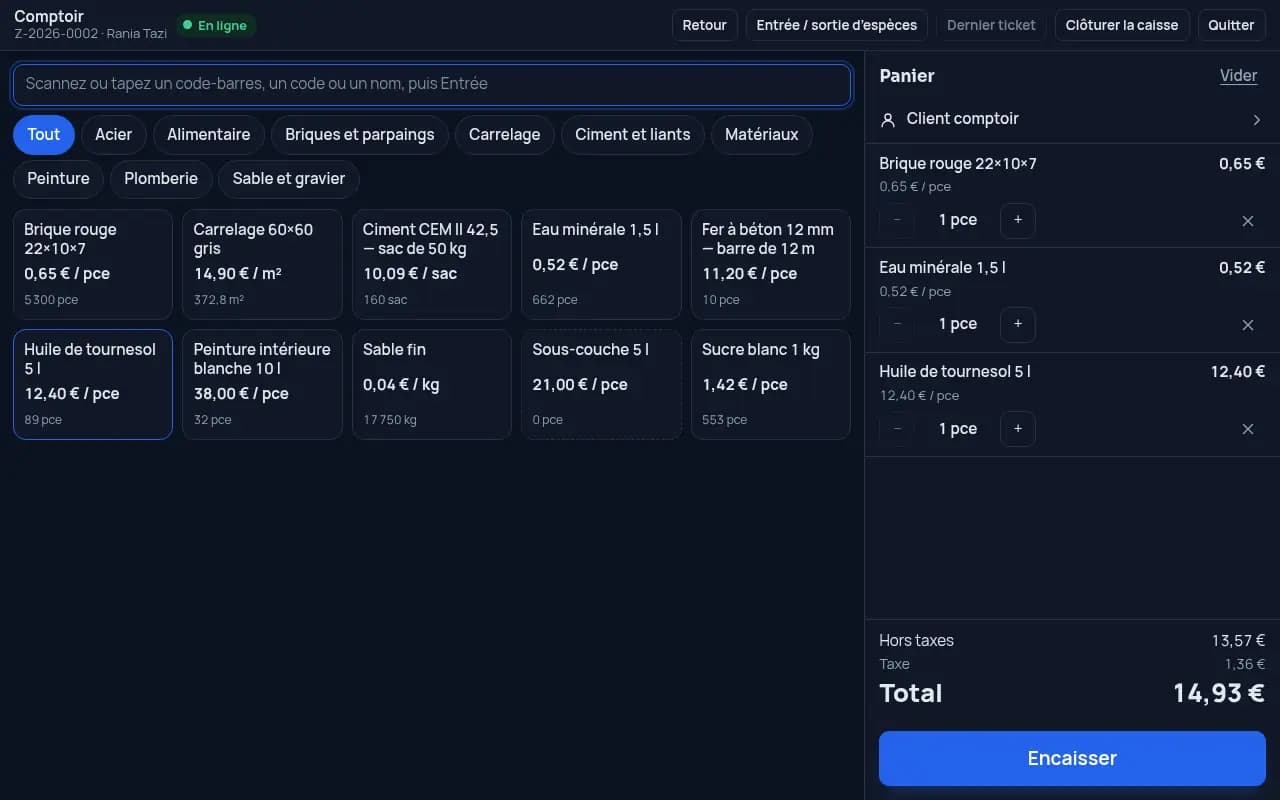Remove Eau minérale 1,5 l from cart
1280x800 pixels.
click(x=1247, y=325)
